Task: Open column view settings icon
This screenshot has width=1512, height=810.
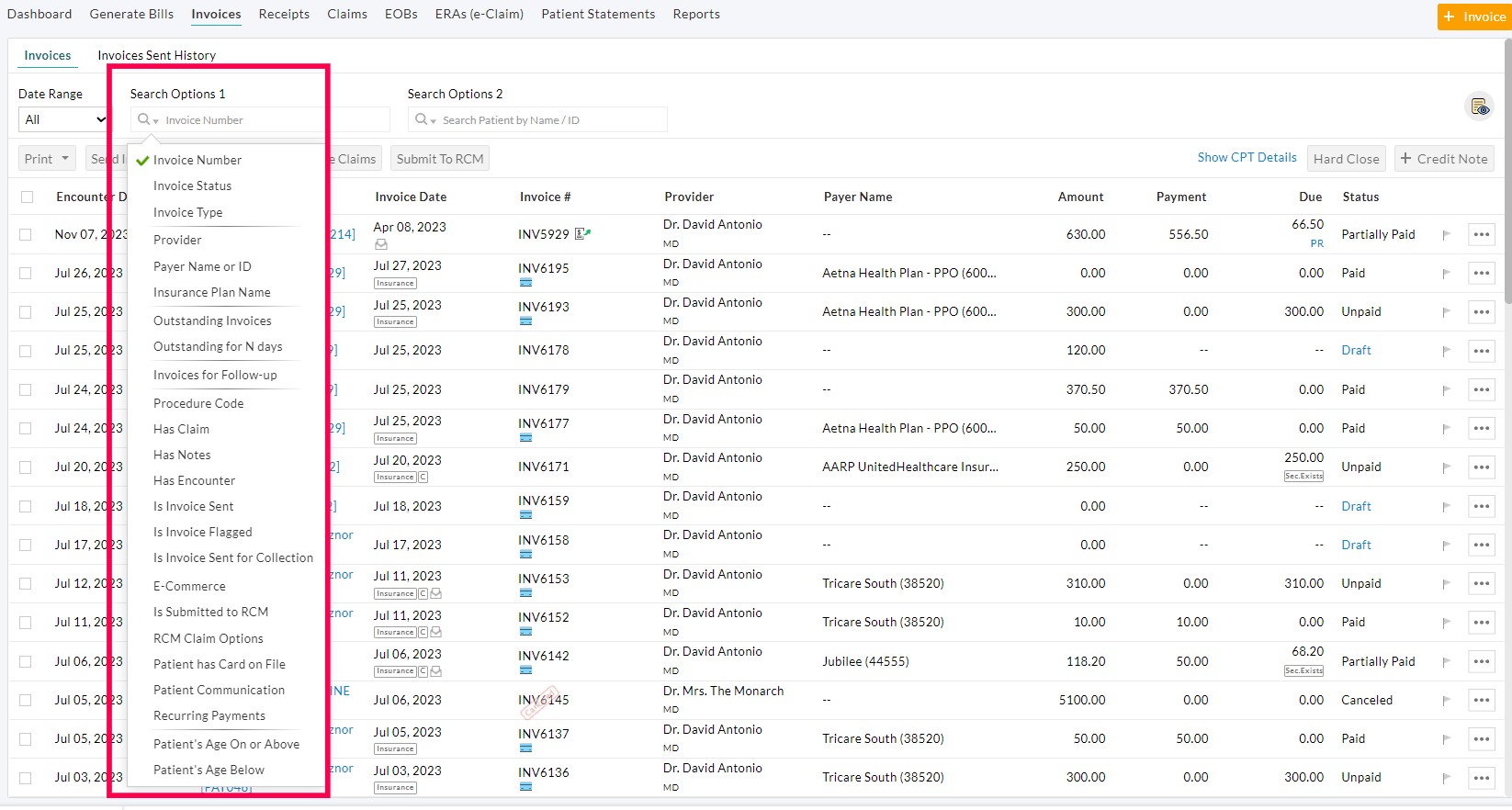Action: [1479, 107]
